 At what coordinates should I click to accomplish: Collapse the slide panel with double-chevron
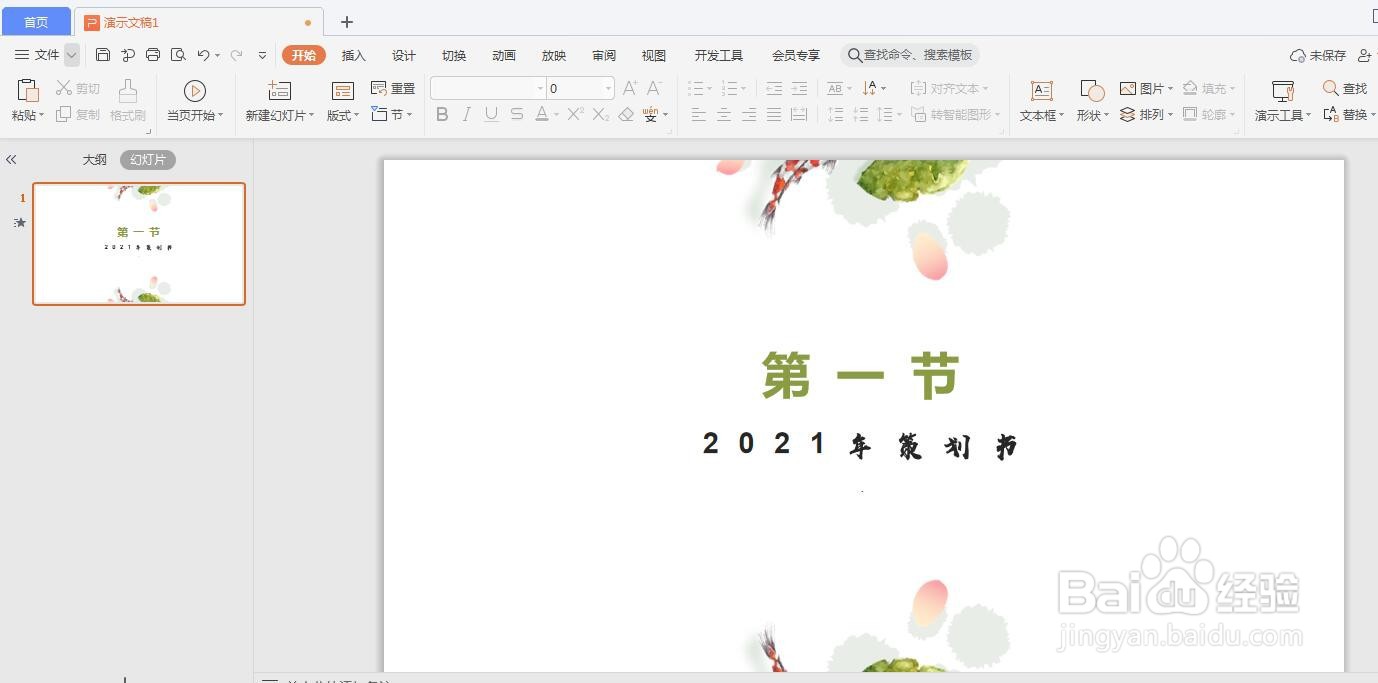pyautogui.click(x=11, y=159)
